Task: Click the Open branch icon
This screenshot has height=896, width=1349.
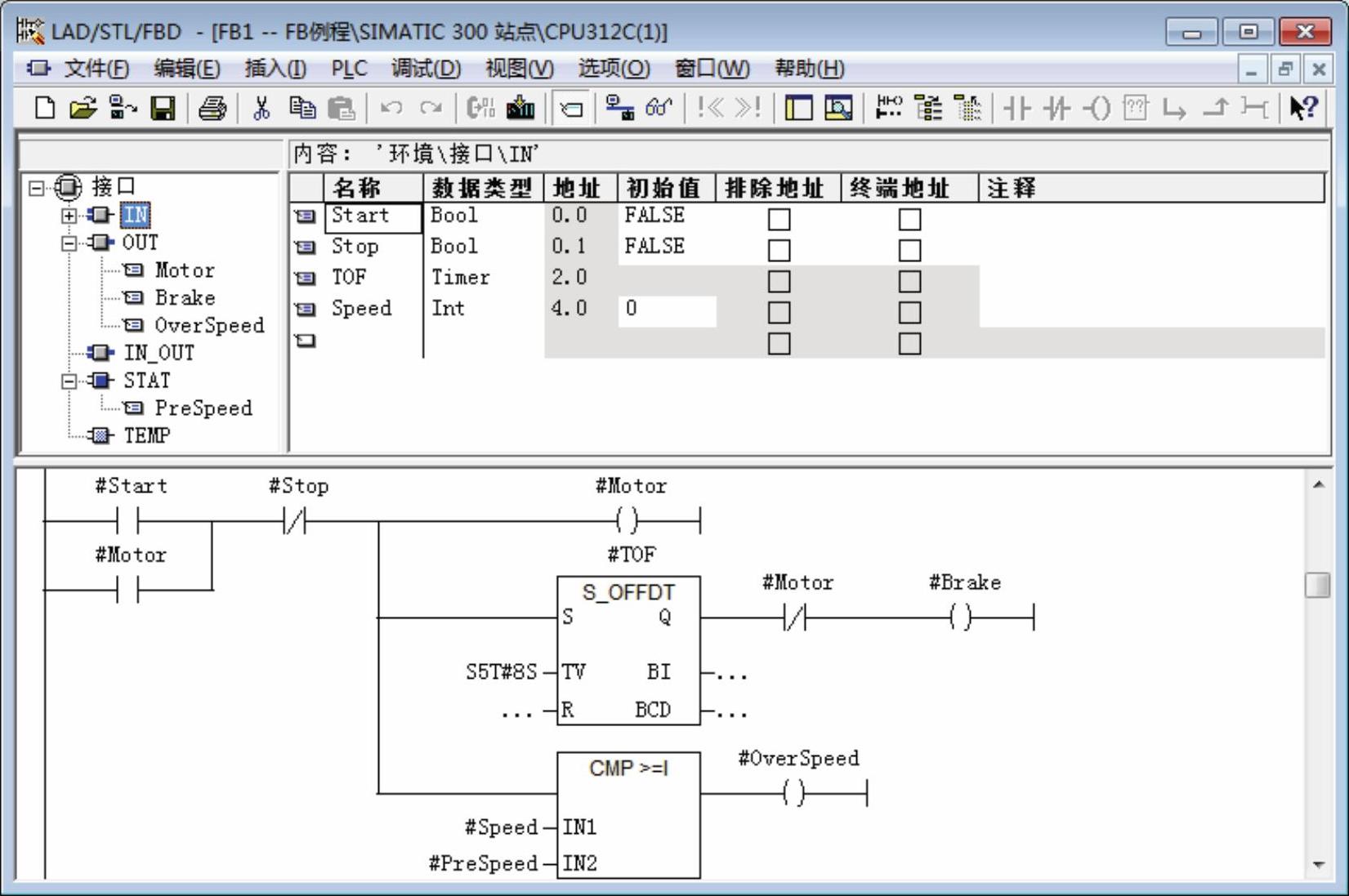Action: [1174, 108]
